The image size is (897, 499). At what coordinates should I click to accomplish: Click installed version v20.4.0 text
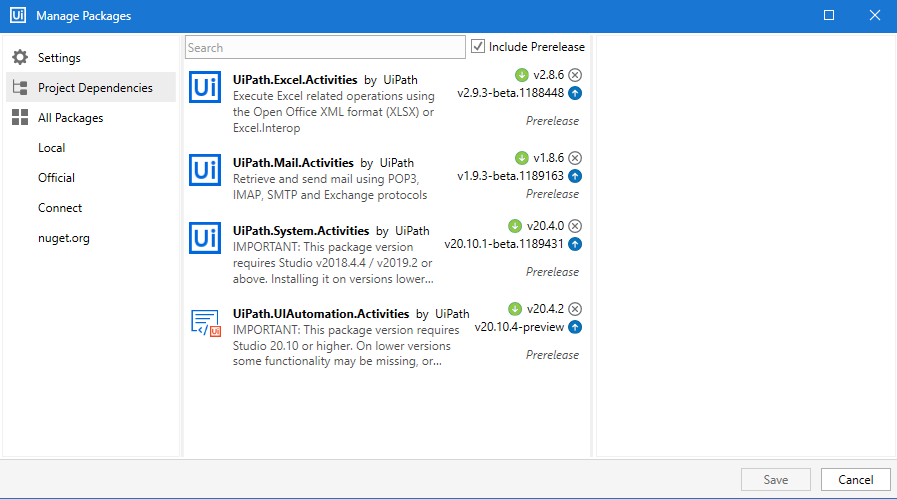545,225
